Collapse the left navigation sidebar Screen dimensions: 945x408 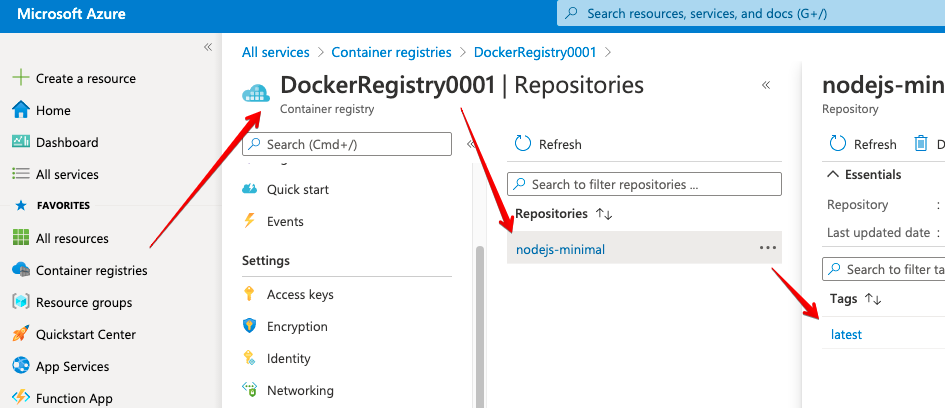tap(208, 47)
